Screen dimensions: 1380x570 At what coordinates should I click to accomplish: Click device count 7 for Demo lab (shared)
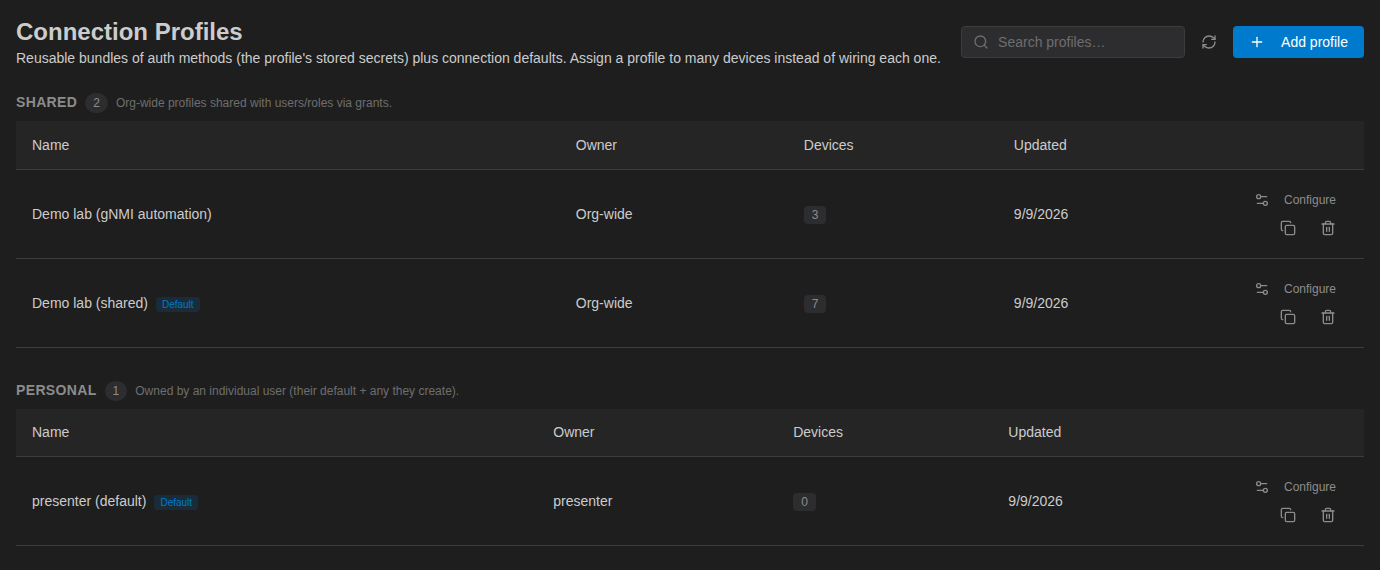coord(815,304)
